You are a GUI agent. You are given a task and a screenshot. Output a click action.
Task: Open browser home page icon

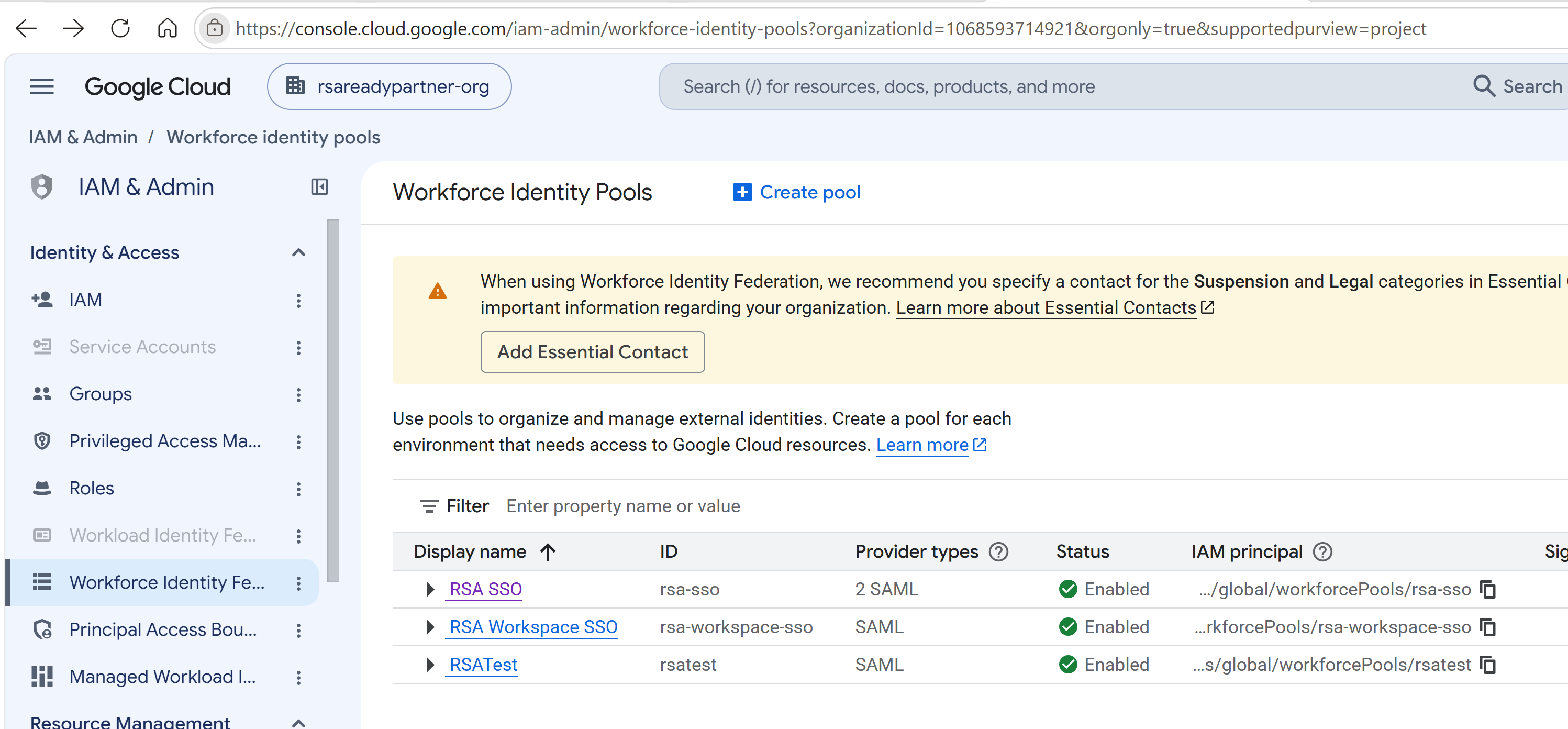pos(168,29)
